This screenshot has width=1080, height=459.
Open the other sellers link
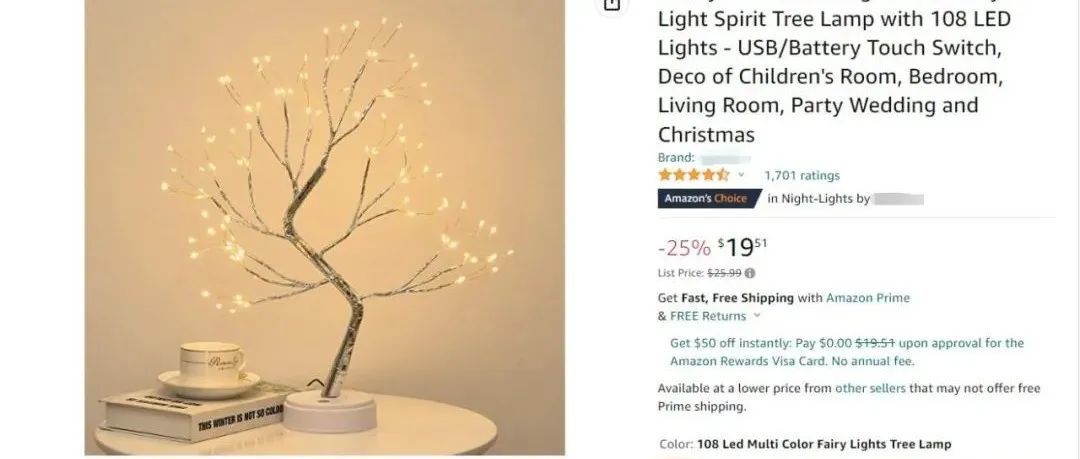coord(870,389)
